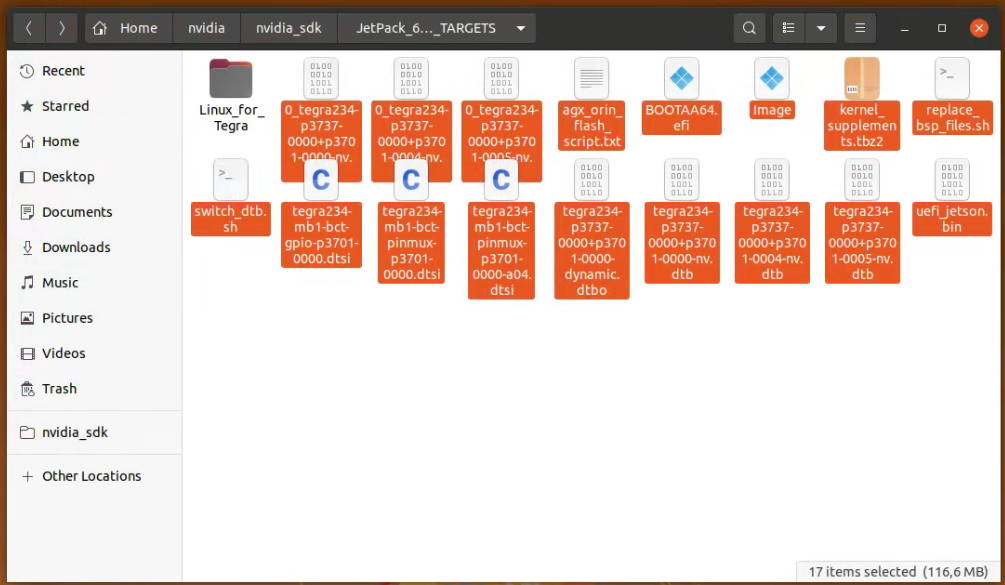Navigate to Home via the toolbar
1005x585 pixels.
coord(127,28)
